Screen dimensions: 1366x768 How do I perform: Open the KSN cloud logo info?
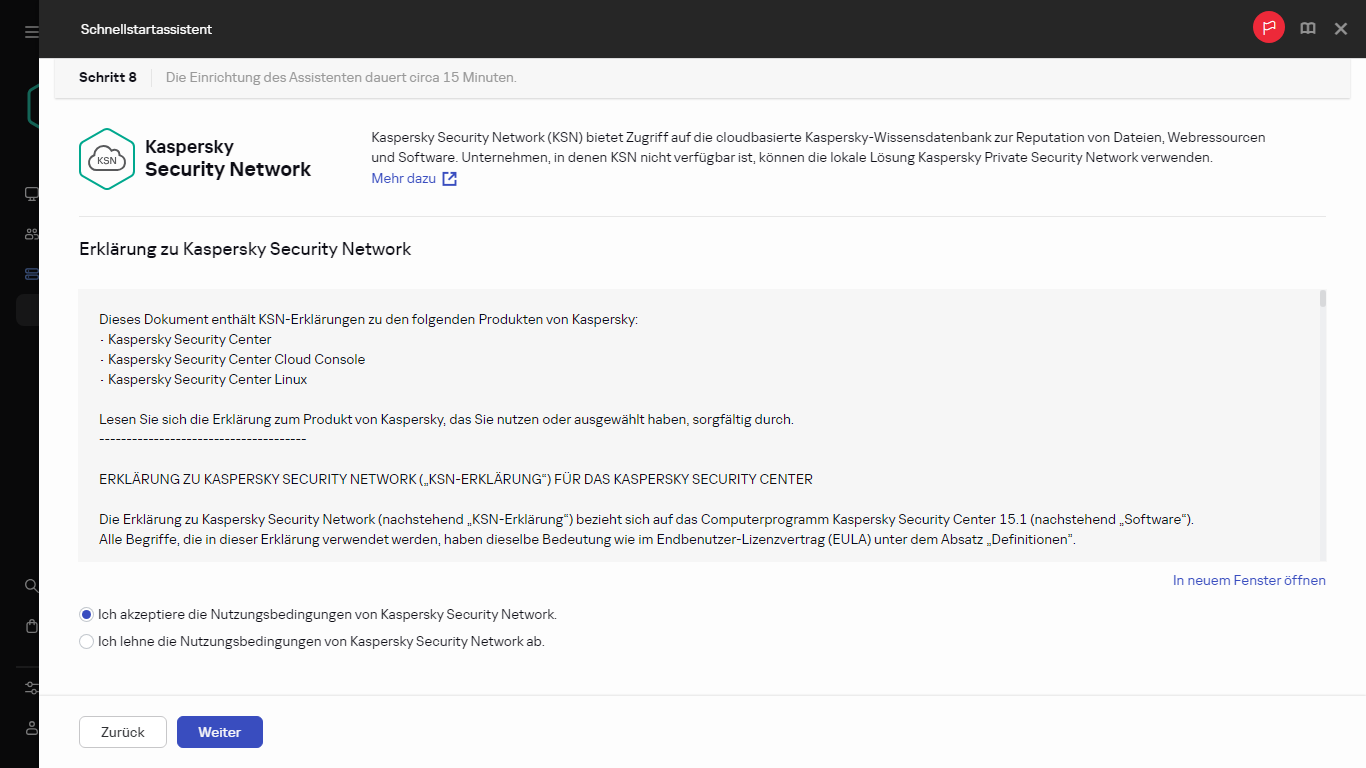[106, 158]
